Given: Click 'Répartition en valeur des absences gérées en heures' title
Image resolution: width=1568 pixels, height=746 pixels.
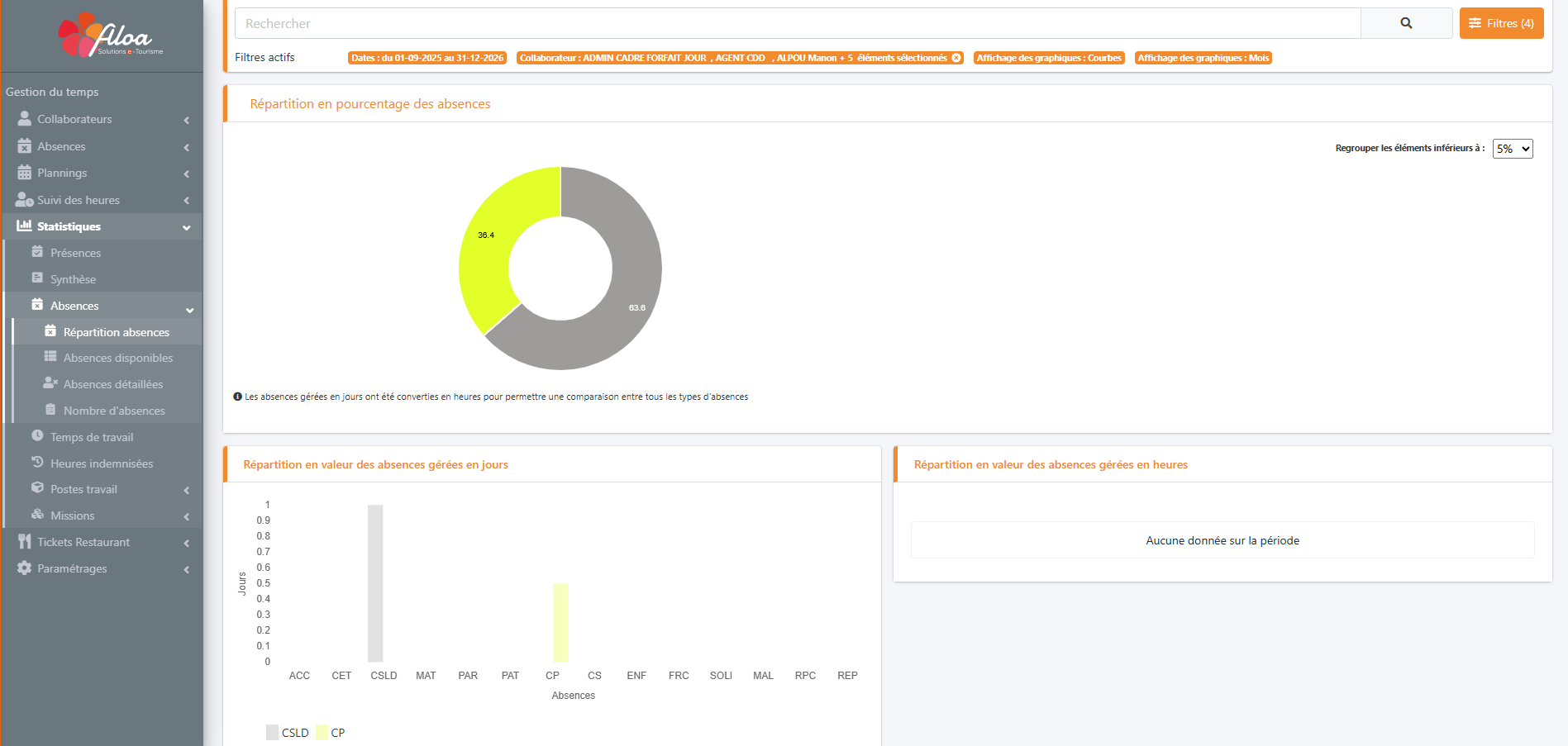Looking at the screenshot, I should click(x=1051, y=464).
